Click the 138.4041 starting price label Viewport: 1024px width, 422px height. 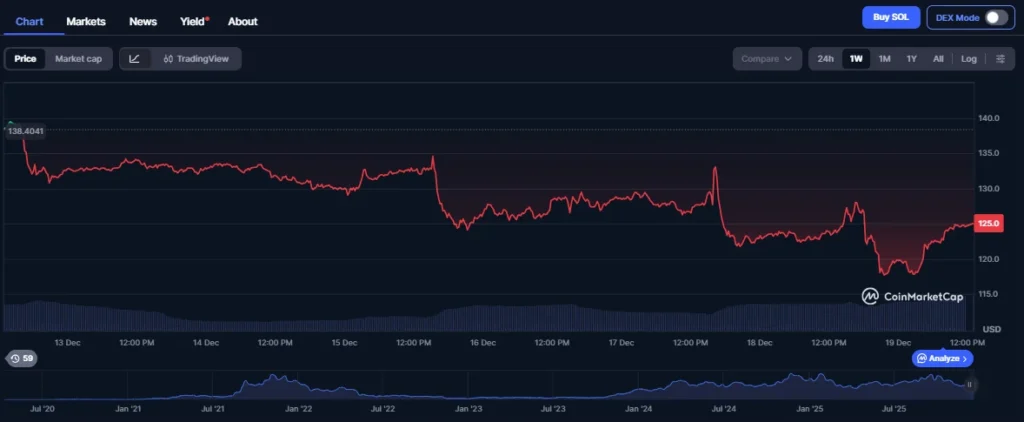click(x=25, y=131)
